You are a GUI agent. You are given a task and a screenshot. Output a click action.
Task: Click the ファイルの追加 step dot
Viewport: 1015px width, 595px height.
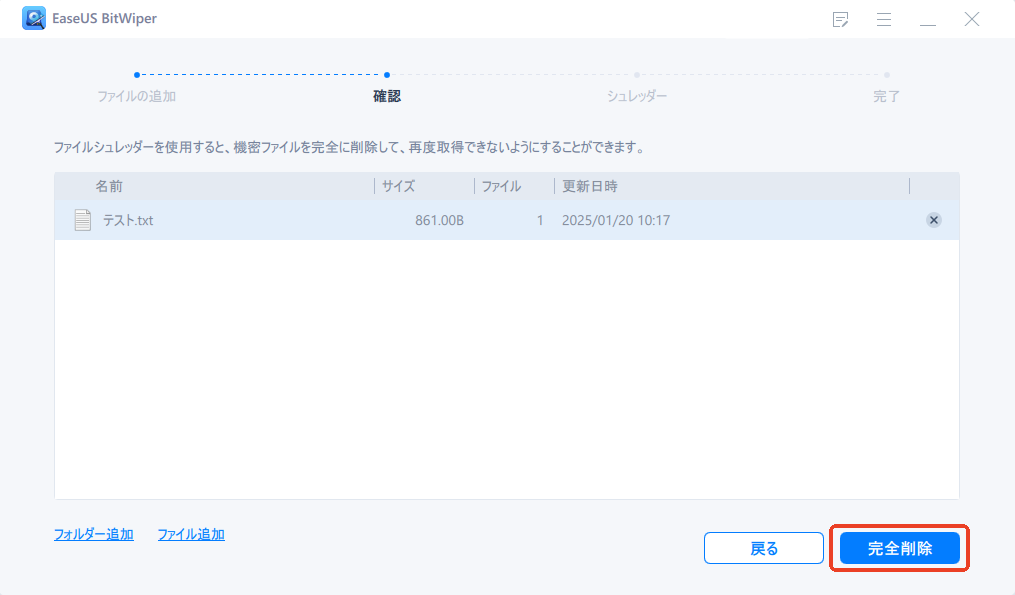pos(137,74)
